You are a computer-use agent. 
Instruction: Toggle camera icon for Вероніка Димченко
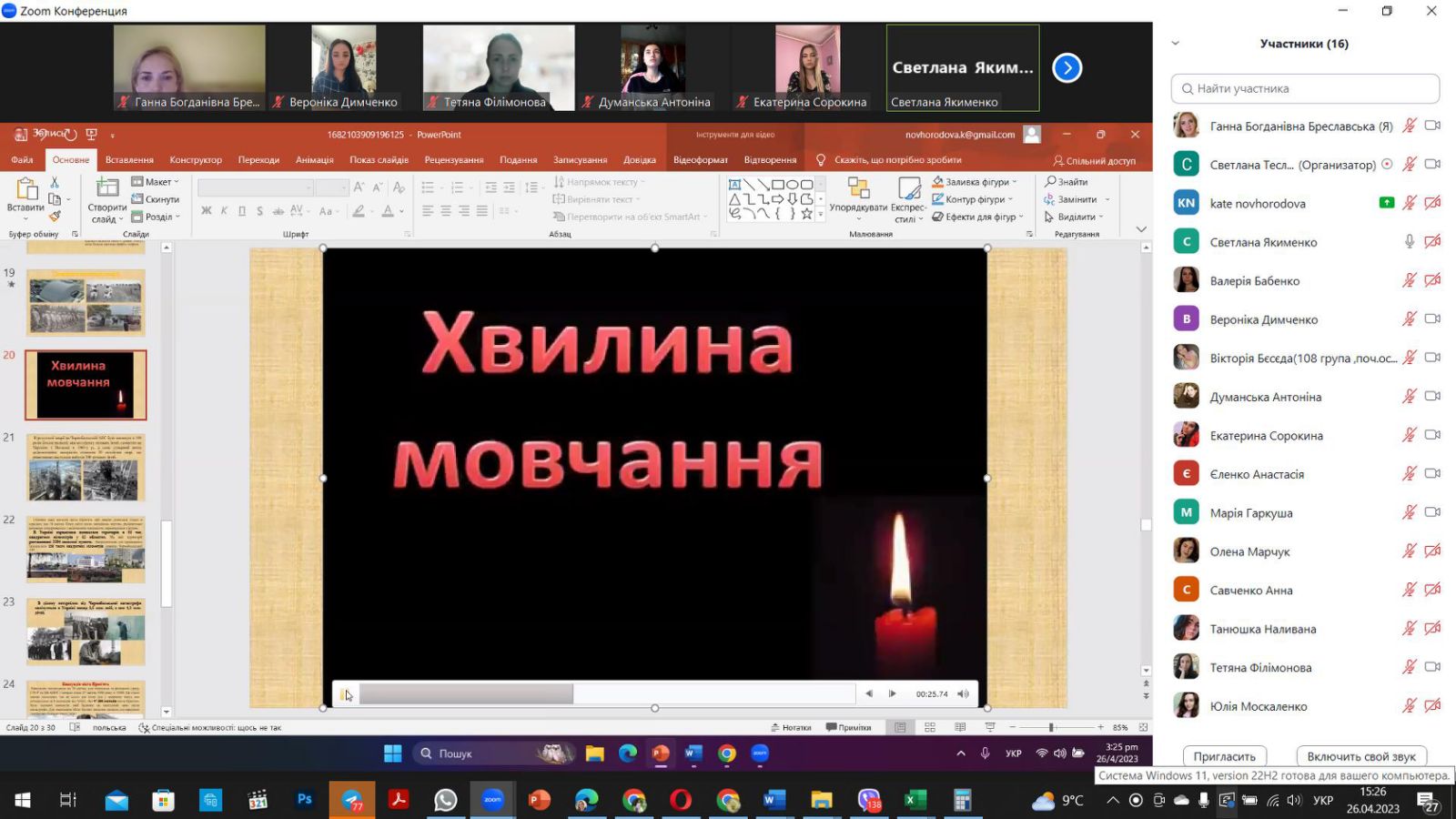(1432, 319)
